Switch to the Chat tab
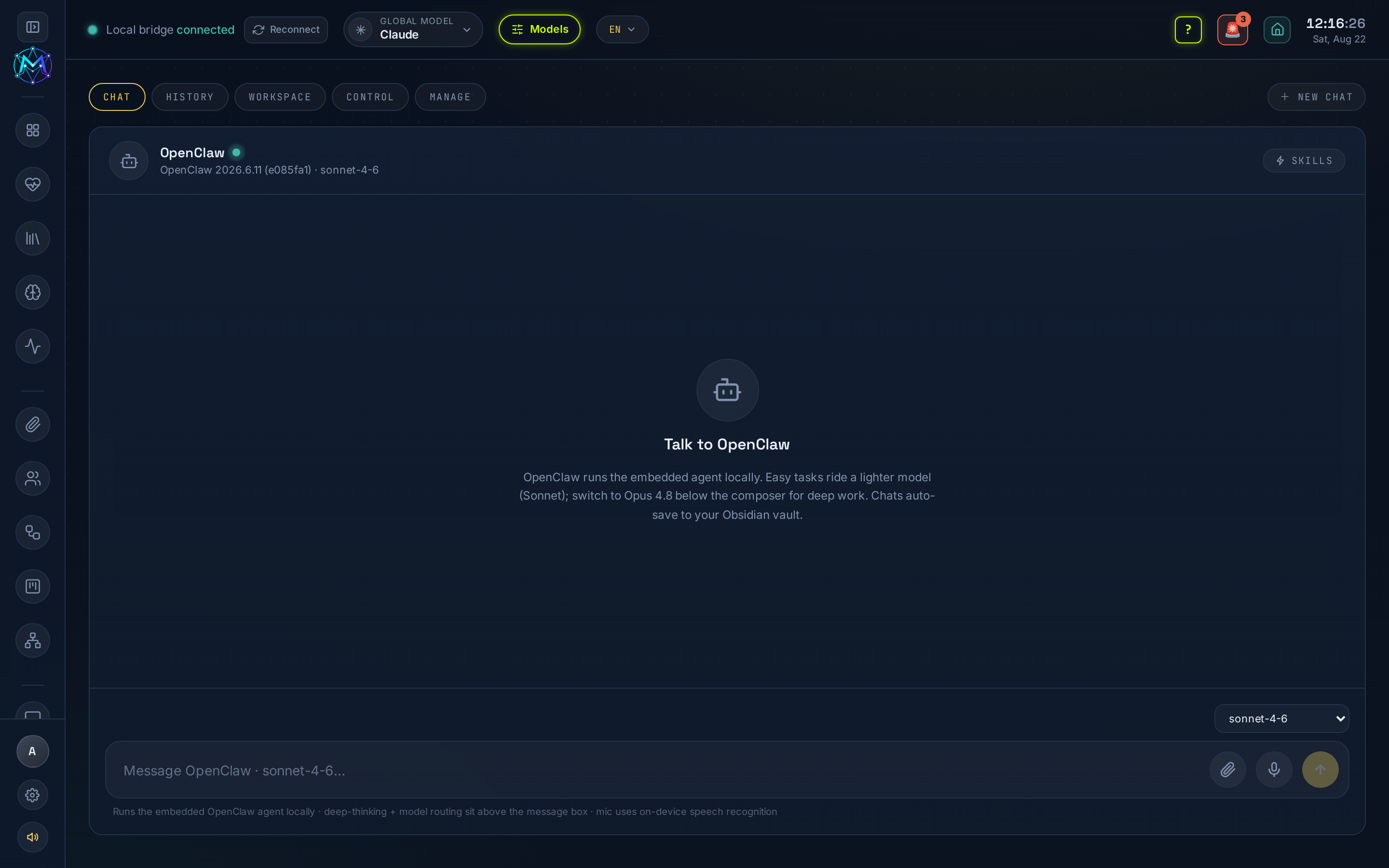 117,97
